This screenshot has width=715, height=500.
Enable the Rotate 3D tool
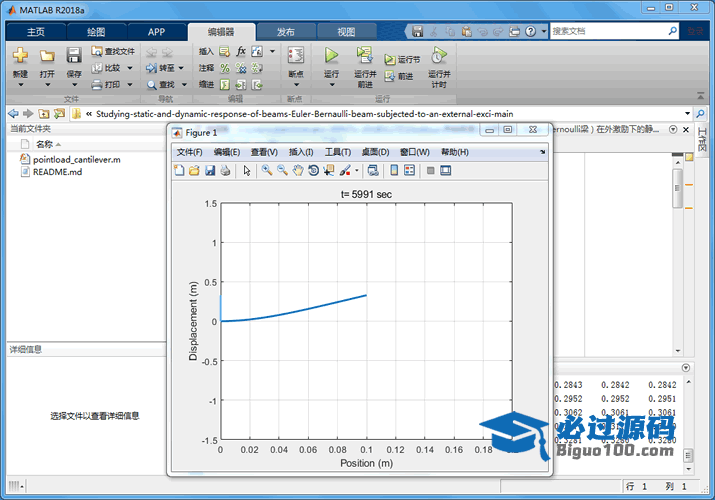point(313,170)
